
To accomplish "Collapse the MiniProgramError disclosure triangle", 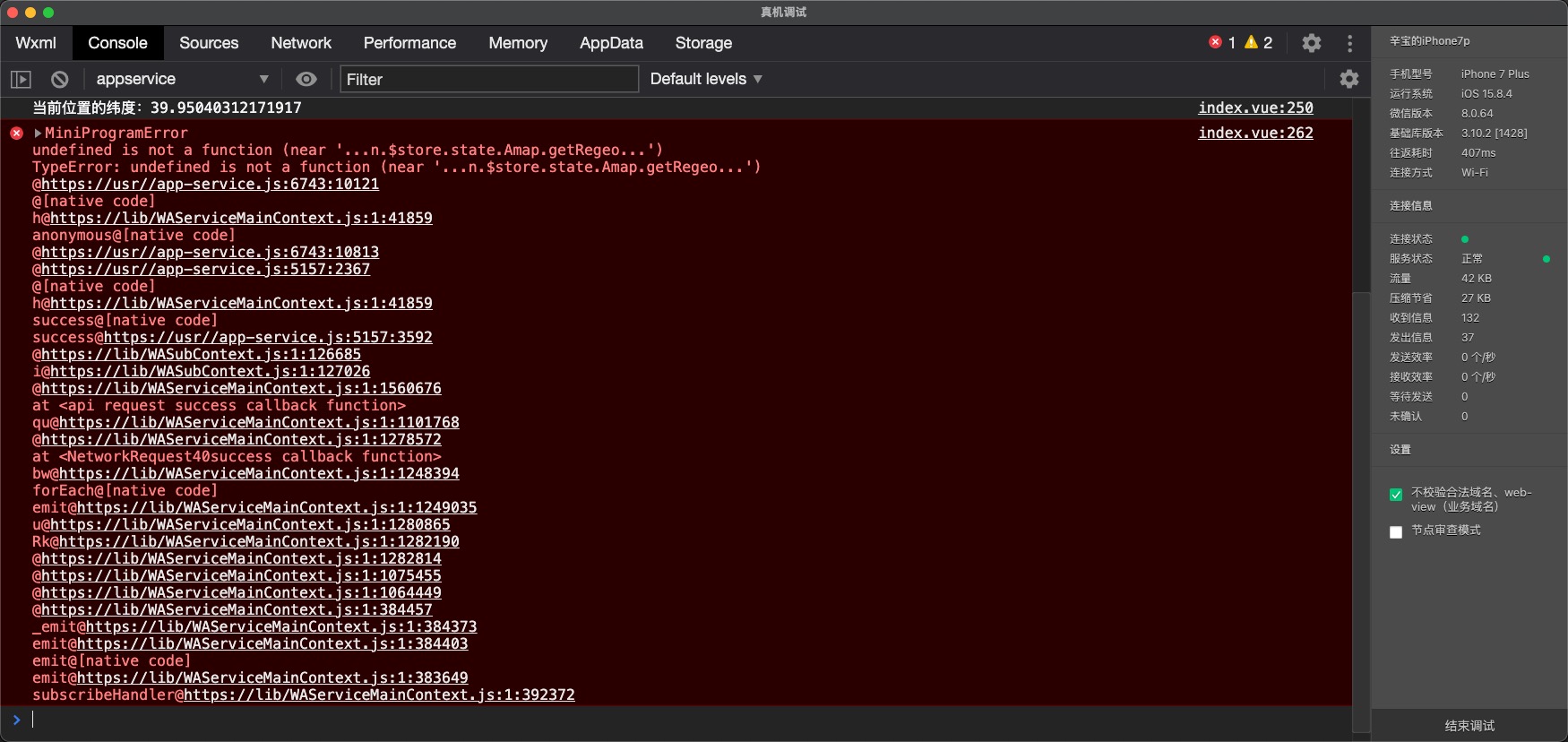I will click(38, 134).
